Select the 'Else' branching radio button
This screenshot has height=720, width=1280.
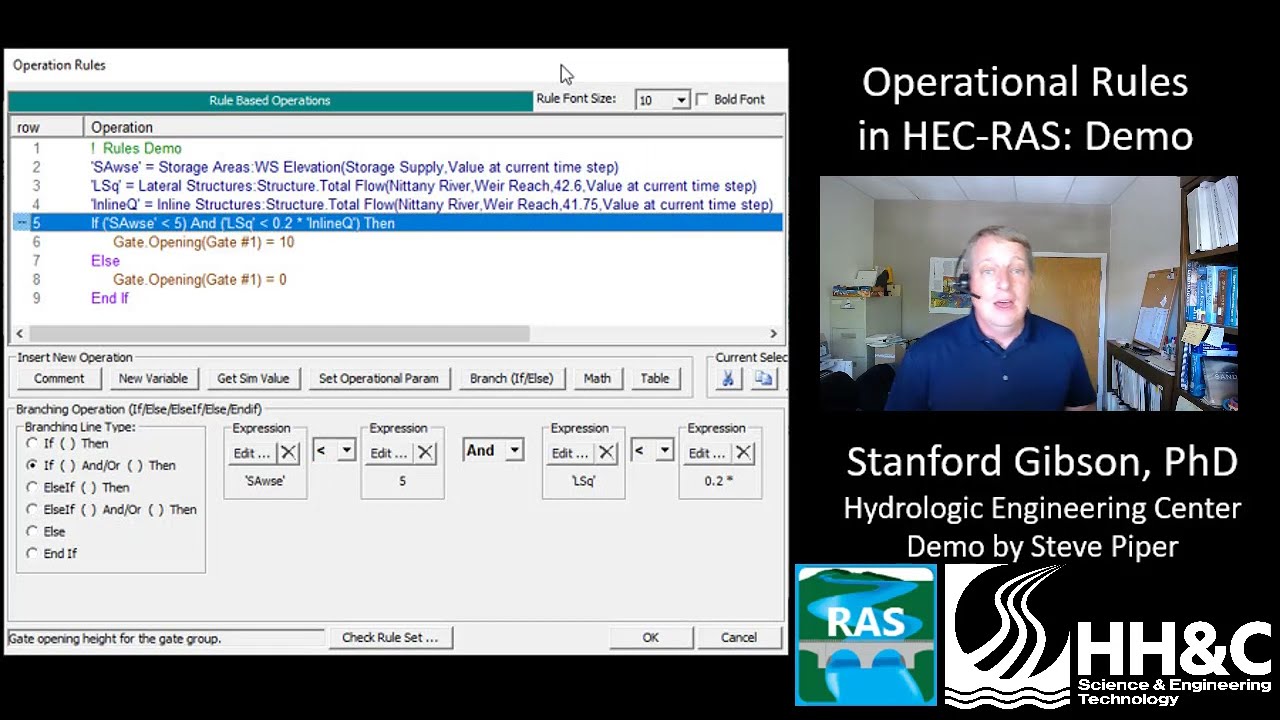[33, 531]
